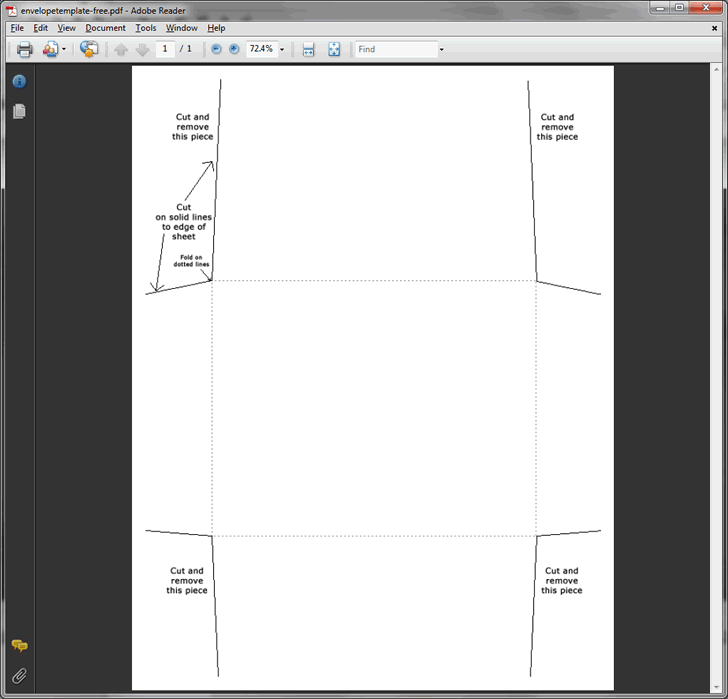Click bottom-left 'Cut and remove this piece'

[187, 581]
